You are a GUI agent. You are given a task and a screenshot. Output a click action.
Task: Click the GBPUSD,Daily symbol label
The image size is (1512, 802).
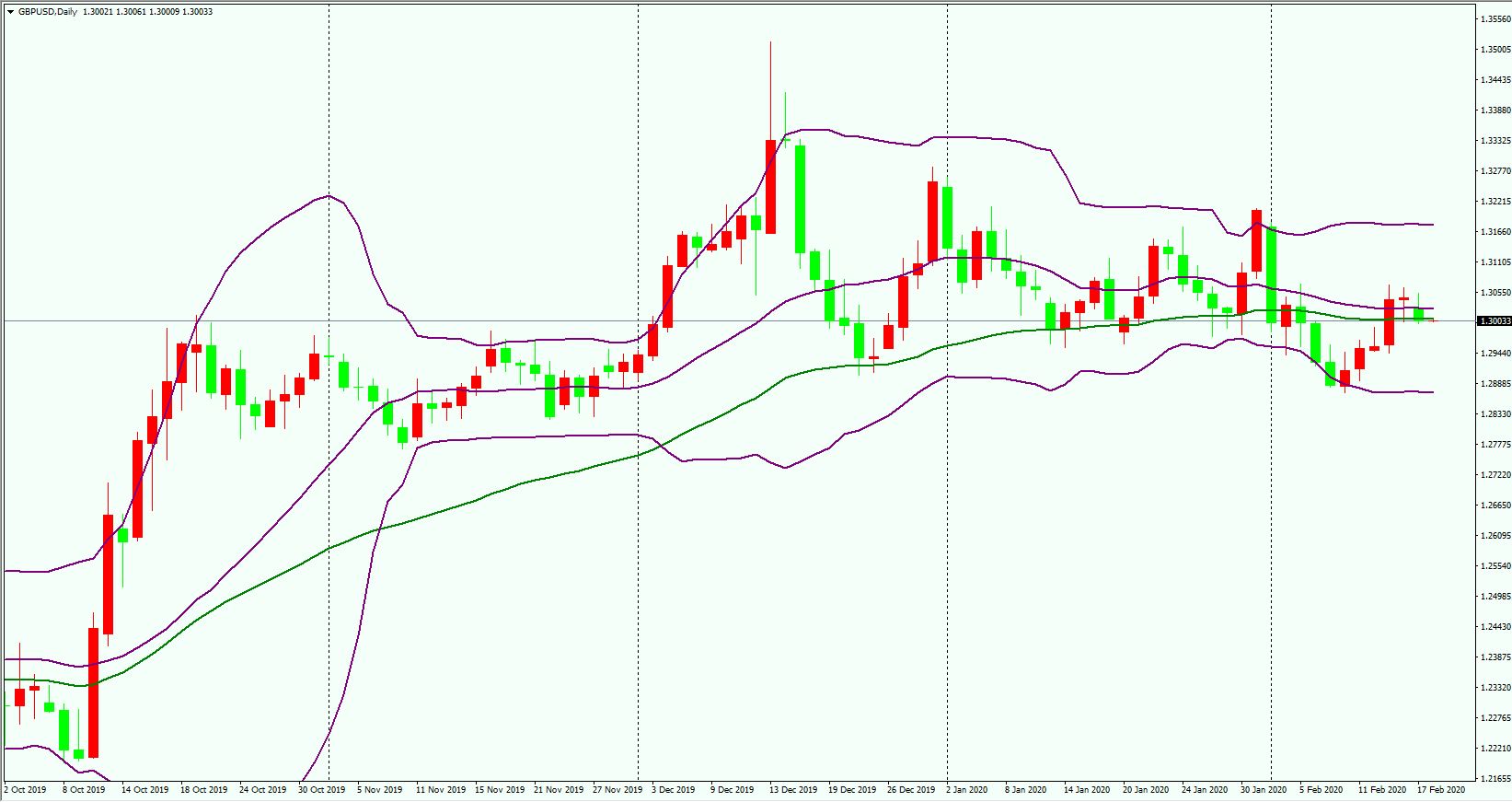[48, 12]
